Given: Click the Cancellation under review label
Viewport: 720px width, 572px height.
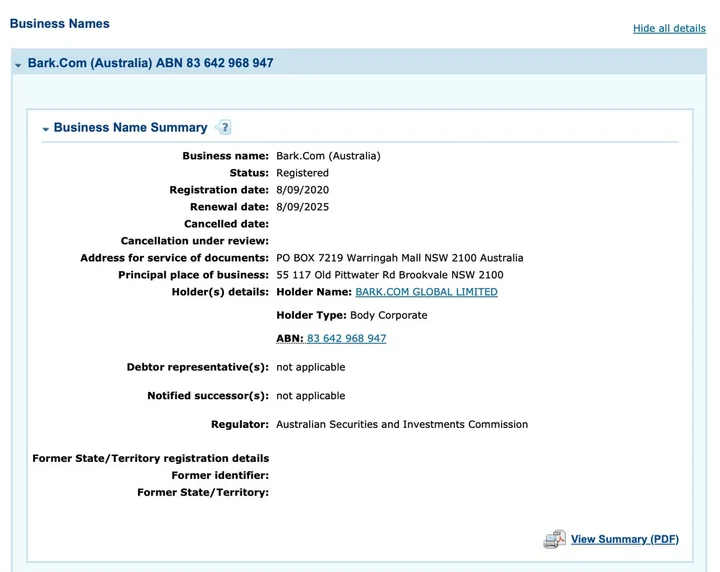Looking at the screenshot, I should click(x=195, y=241).
